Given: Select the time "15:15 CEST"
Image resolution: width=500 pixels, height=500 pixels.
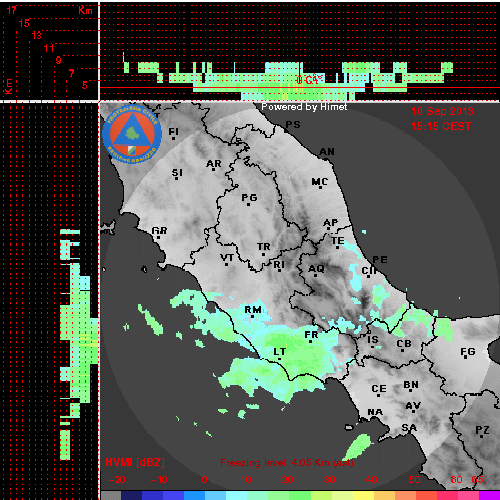Looking at the screenshot, I should [x=441, y=126].
